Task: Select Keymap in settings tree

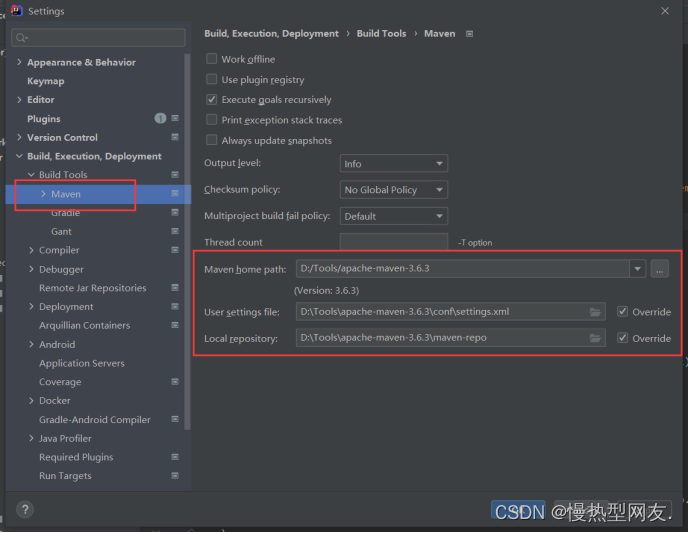Action: (46, 81)
